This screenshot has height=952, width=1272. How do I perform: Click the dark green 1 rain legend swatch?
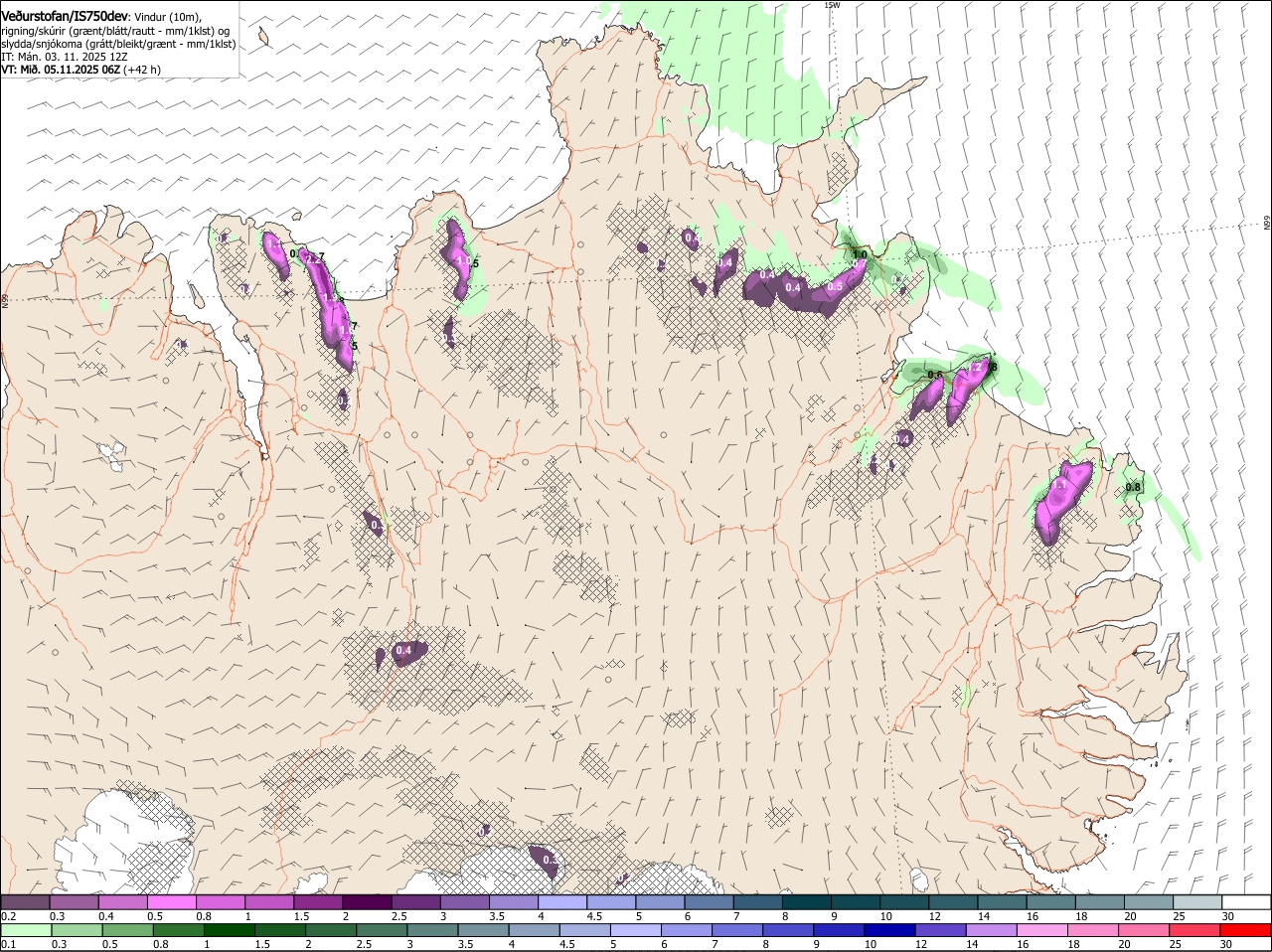[x=229, y=931]
